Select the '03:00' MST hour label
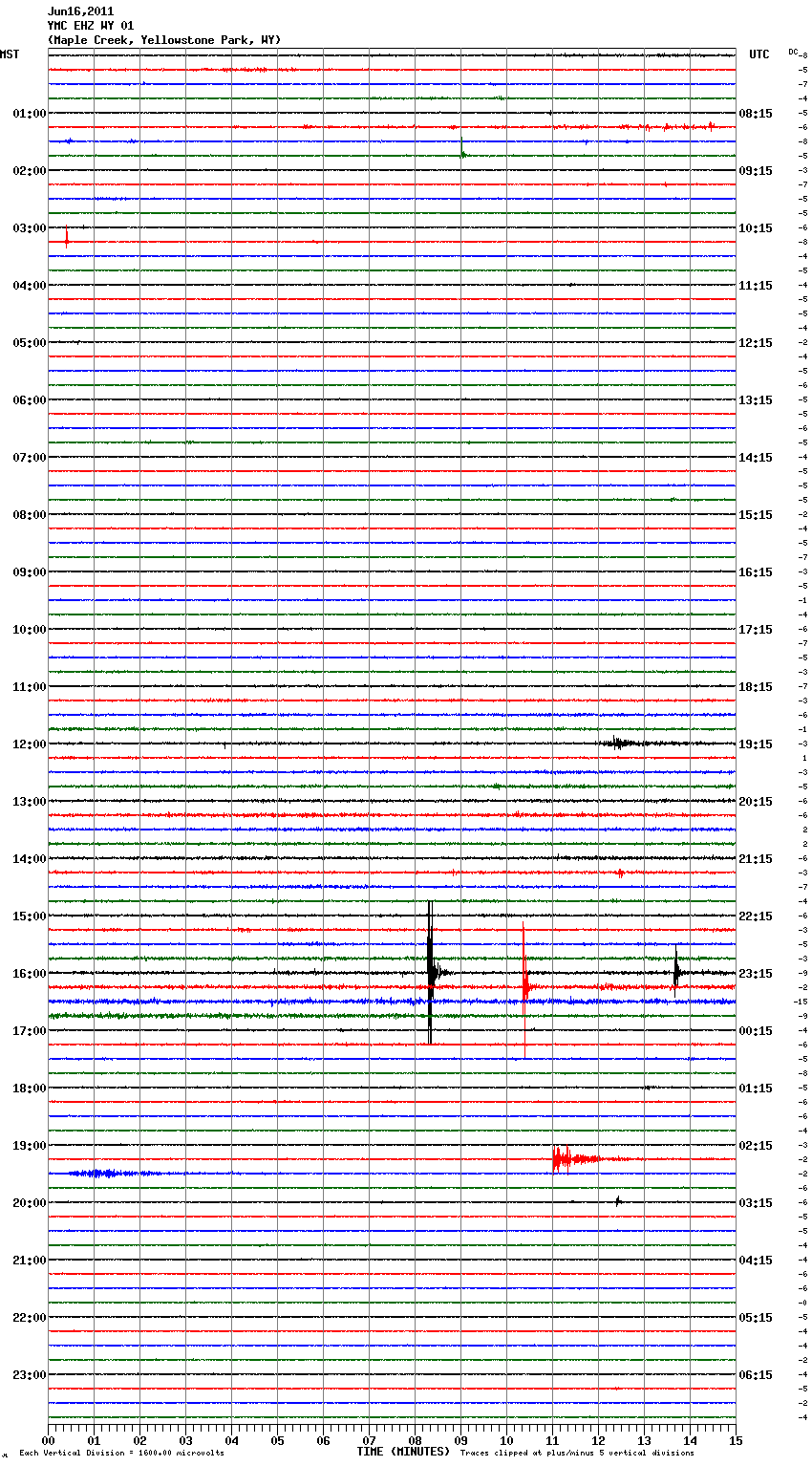This screenshot has width=812, height=1466. (30, 228)
